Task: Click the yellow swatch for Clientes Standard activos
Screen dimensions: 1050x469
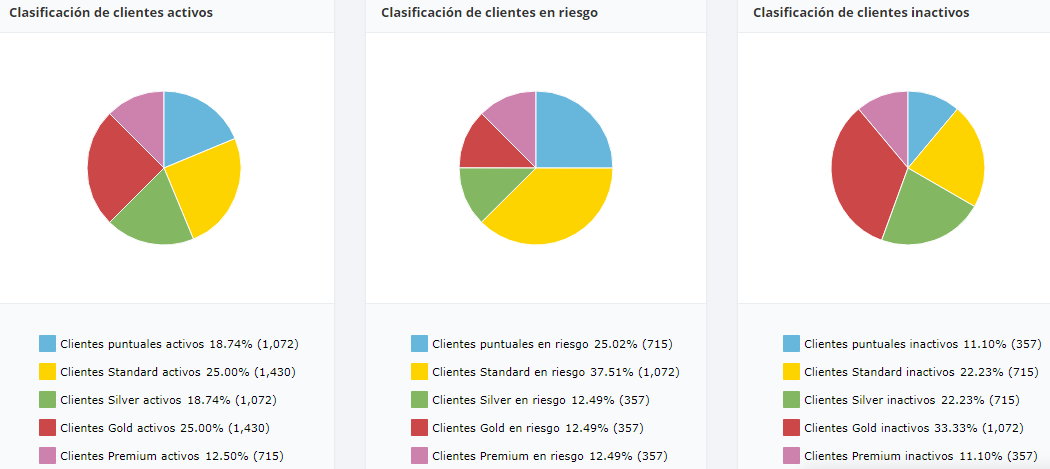Action: (x=47, y=372)
